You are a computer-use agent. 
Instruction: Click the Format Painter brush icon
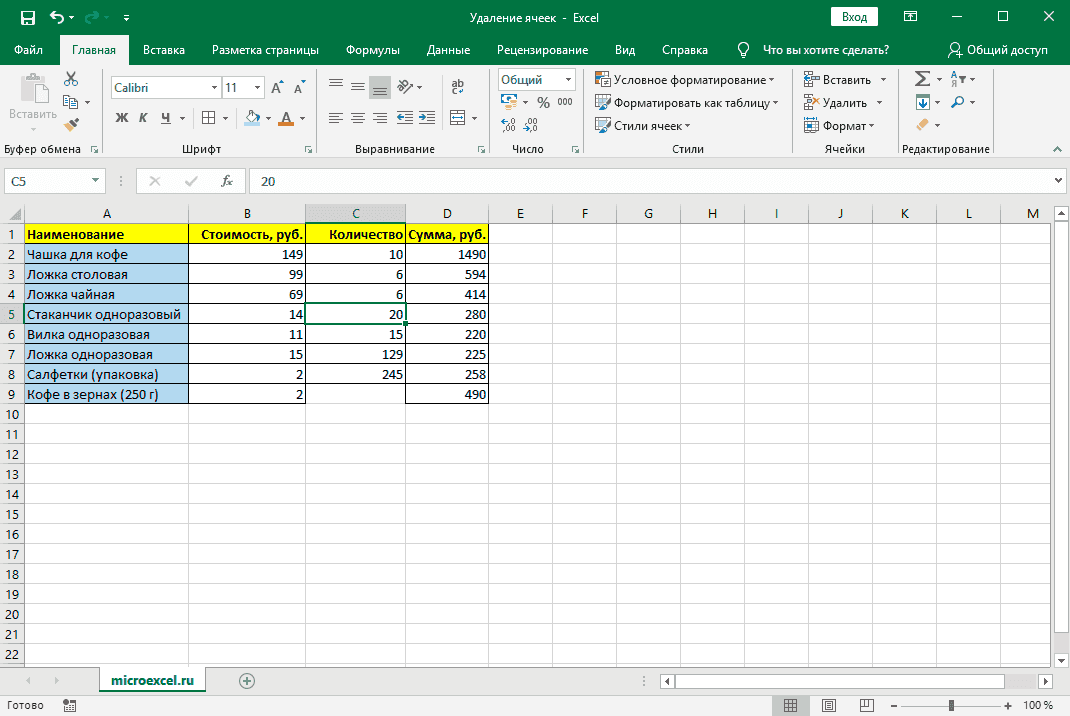coord(71,125)
